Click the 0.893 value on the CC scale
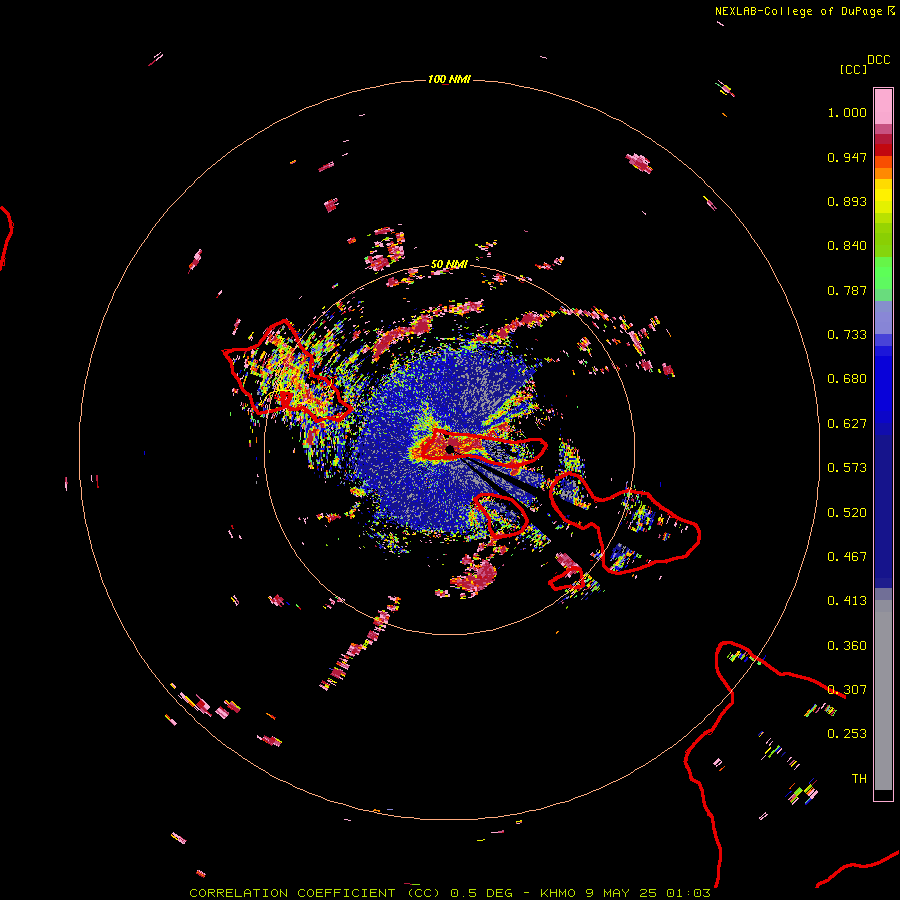This screenshot has width=900, height=900. 847,201
